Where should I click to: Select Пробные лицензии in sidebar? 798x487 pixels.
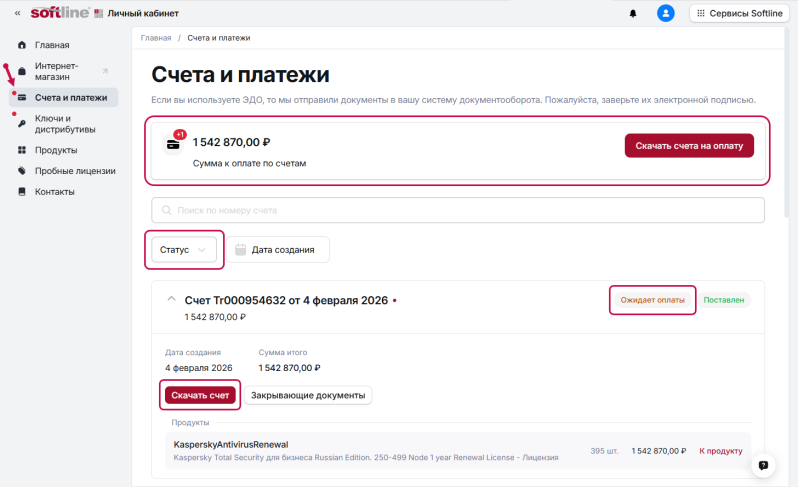[75, 171]
